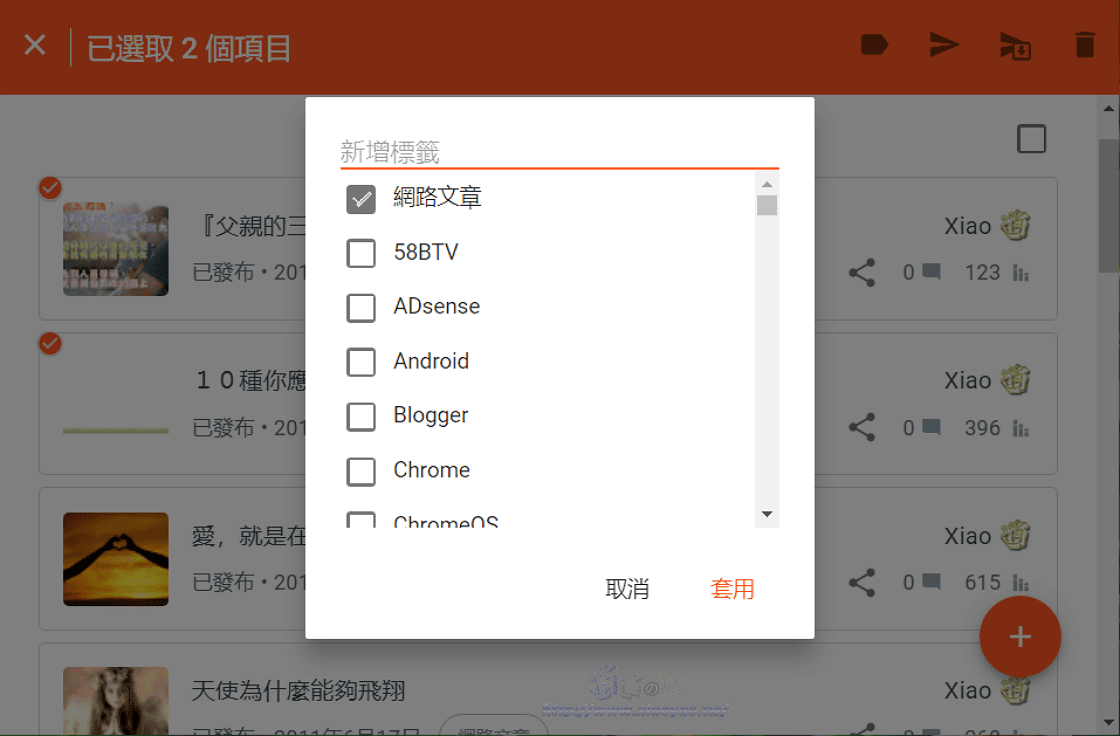The width and height of the screenshot is (1120, 736).
Task: Click the Chrome label text
Action: click(x=431, y=470)
